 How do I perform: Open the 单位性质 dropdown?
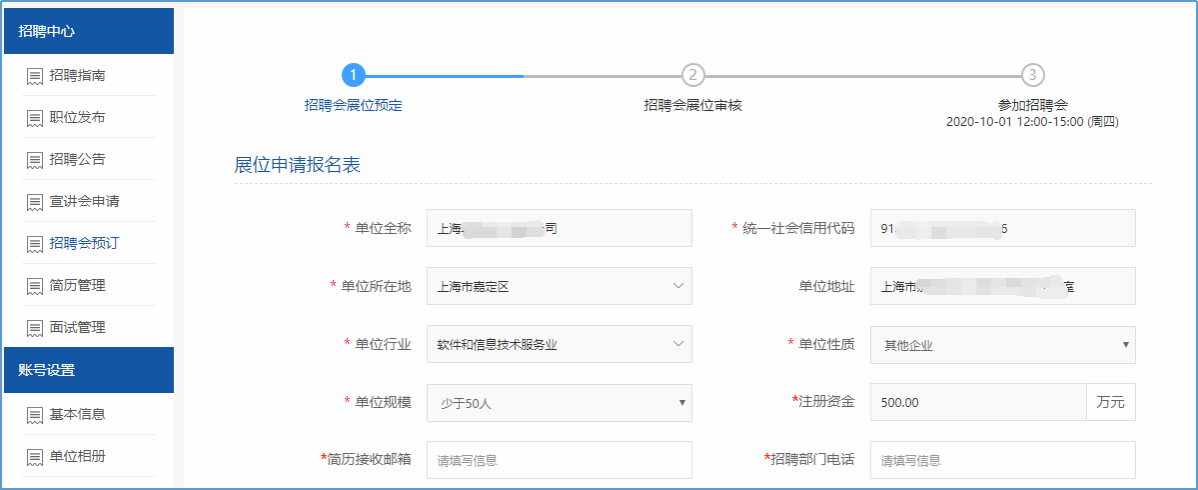tap(1002, 344)
